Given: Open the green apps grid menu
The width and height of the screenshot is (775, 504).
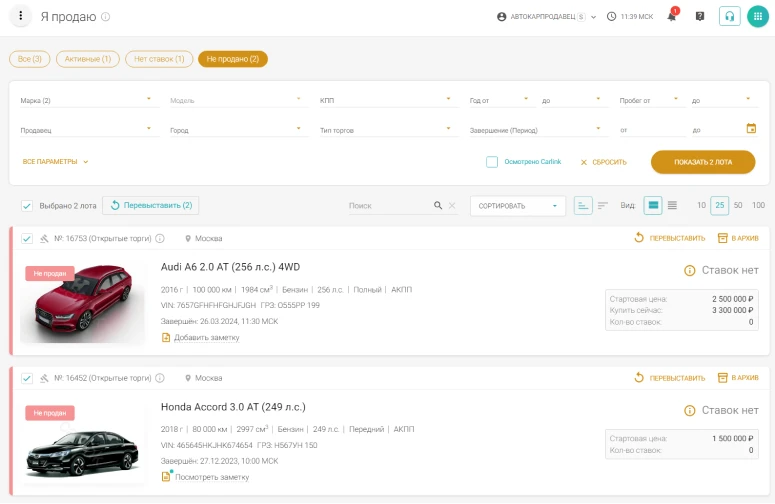Looking at the screenshot, I should pos(757,17).
